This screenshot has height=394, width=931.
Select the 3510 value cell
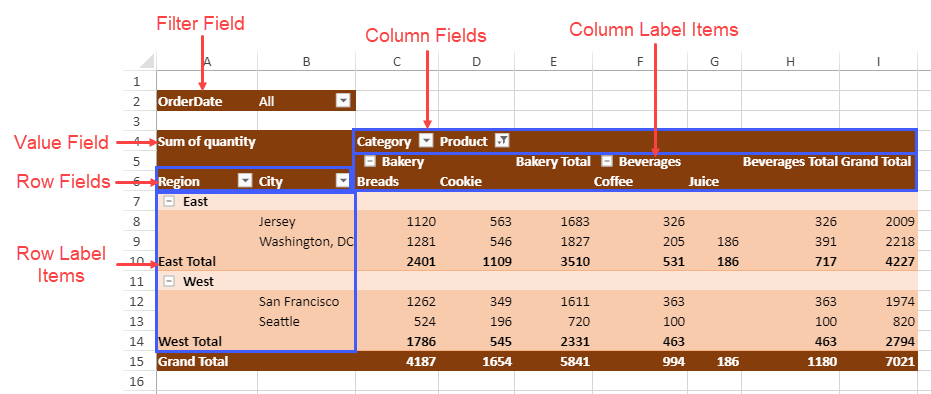(575, 262)
